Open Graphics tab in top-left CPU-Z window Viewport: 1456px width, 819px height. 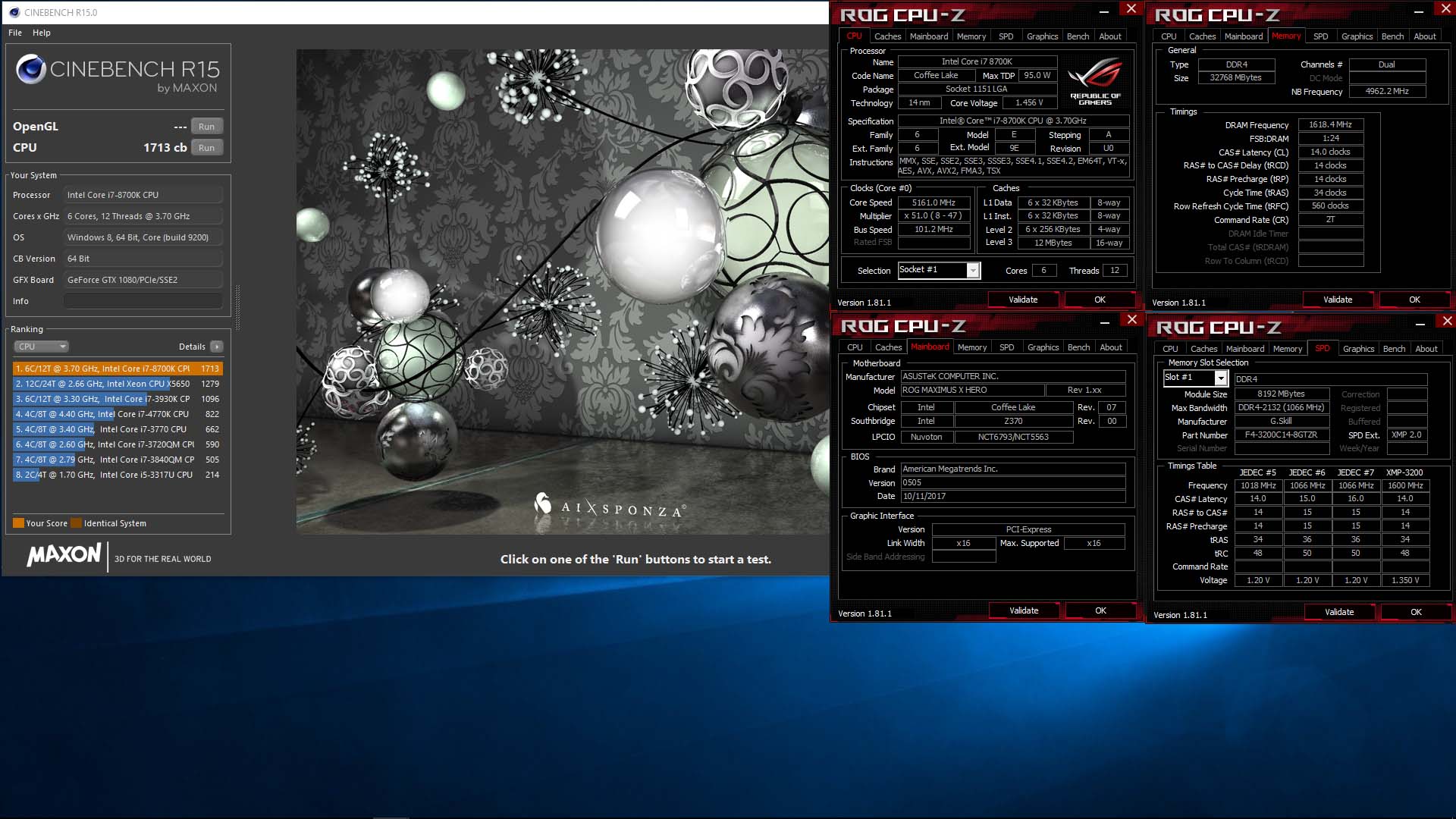point(1042,36)
